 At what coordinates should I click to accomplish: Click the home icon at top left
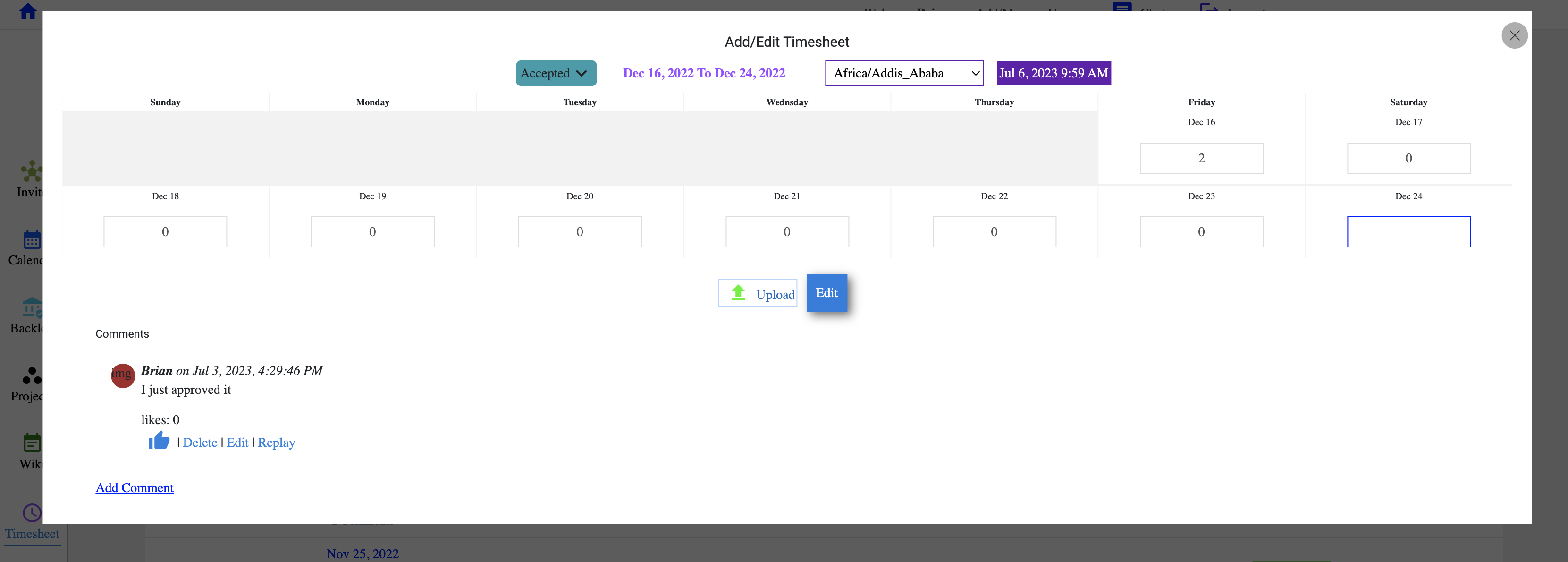(x=27, y=11)
